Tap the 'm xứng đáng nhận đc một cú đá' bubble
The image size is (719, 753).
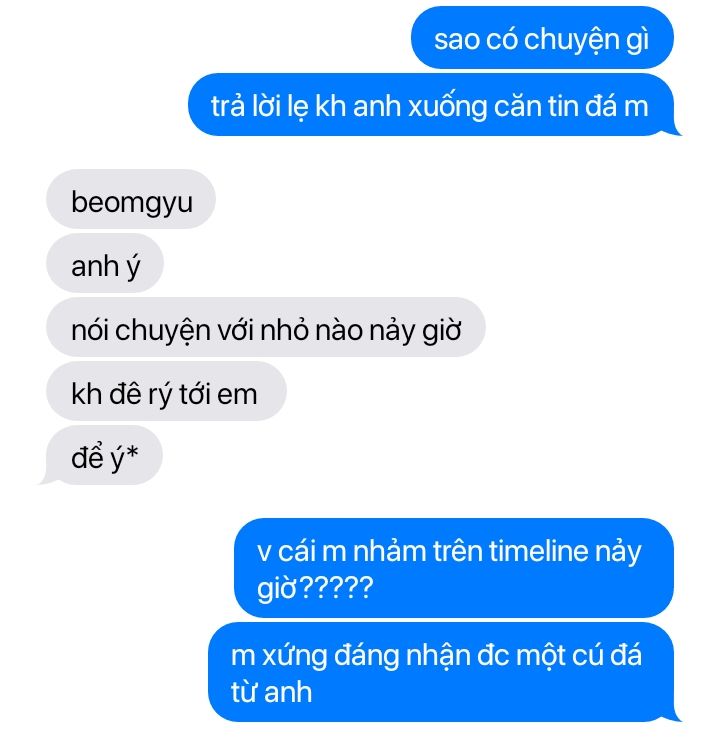(445, 672)
